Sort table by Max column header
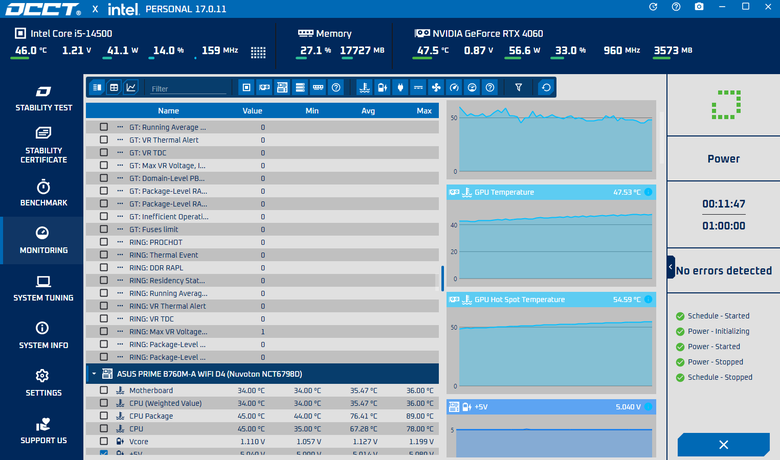Viewport: 780px width, 460px height. tap(424, 111)
